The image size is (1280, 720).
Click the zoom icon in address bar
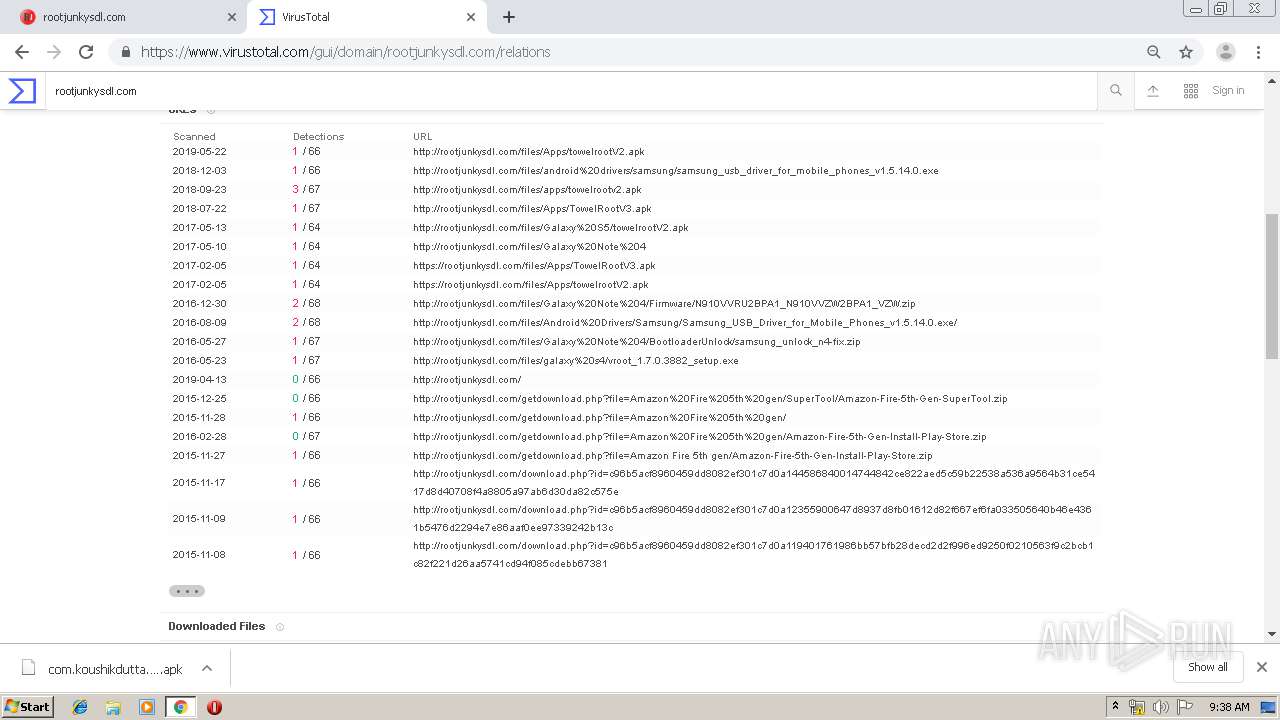pyautogui.click(x=1154, y=52)
